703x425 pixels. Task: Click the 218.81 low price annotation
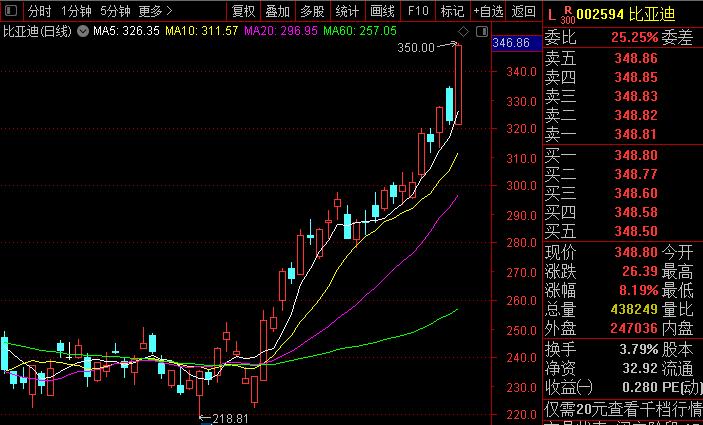point(230,419)
